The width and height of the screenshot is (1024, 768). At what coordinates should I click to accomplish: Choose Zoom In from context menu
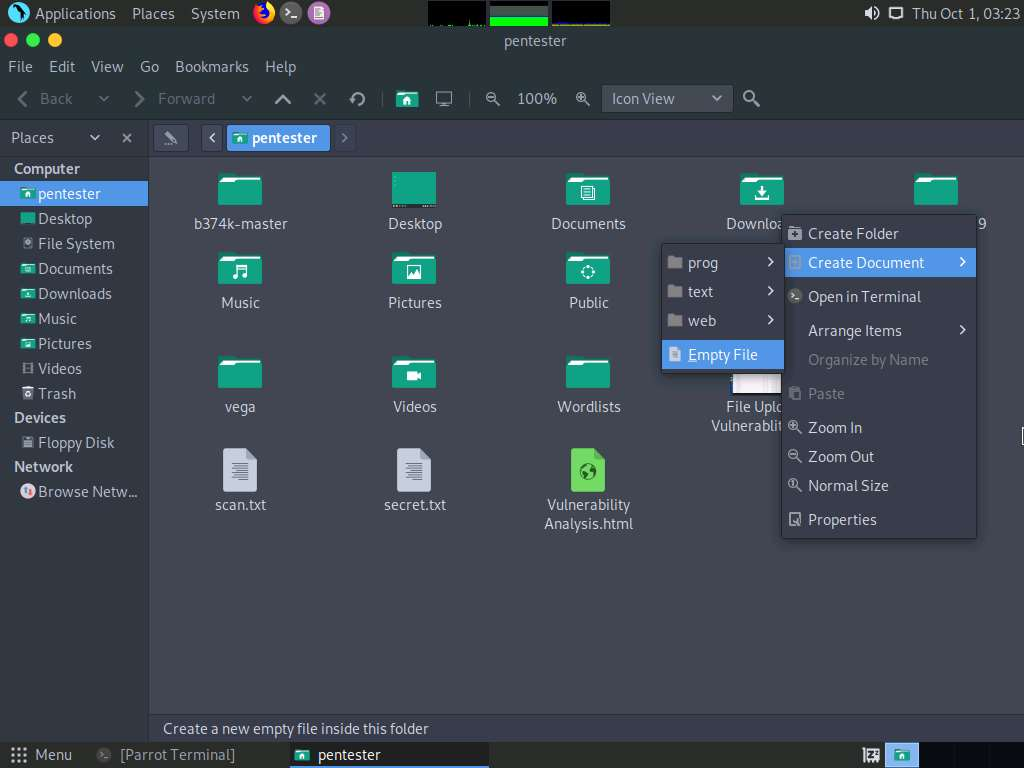pyautogui.click(x=879, y=428)
